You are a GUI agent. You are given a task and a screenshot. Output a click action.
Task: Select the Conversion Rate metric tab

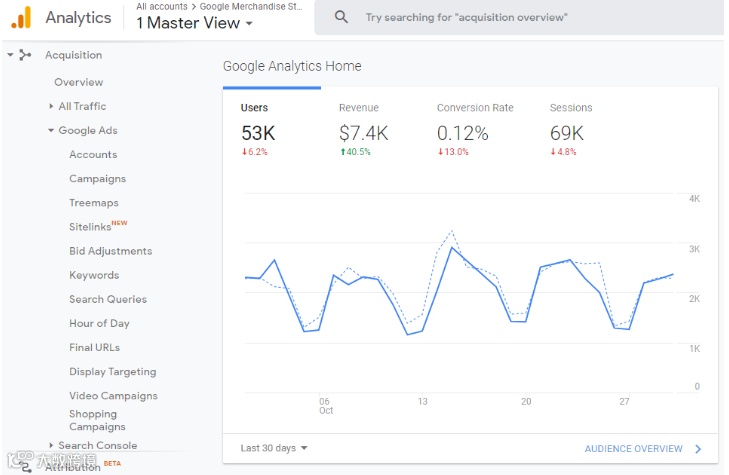475,130
